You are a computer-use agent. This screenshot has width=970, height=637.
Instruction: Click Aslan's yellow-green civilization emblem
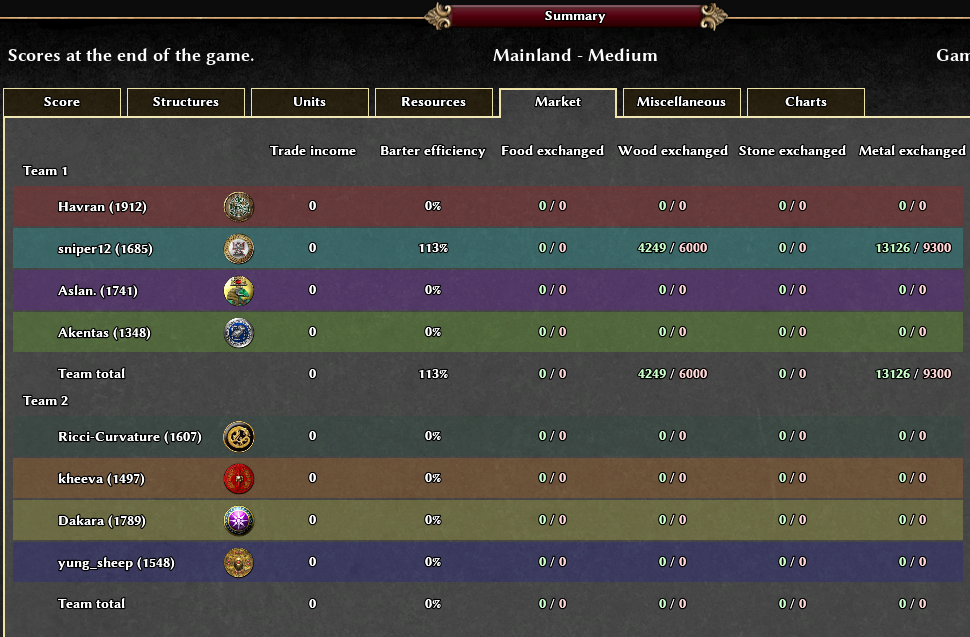tap(239, 291)
